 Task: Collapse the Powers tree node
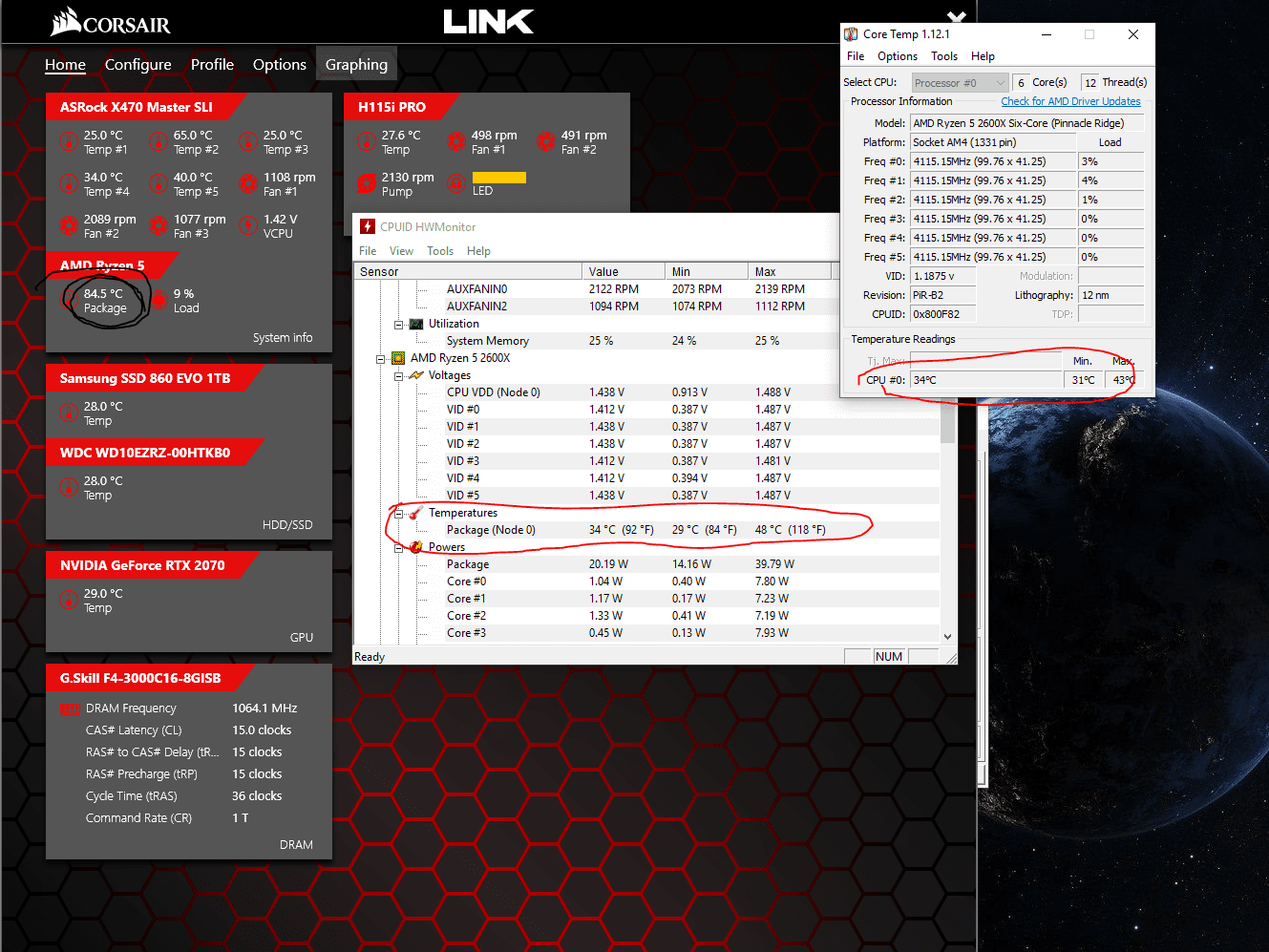pyautogui.click(x=398, y=548)
